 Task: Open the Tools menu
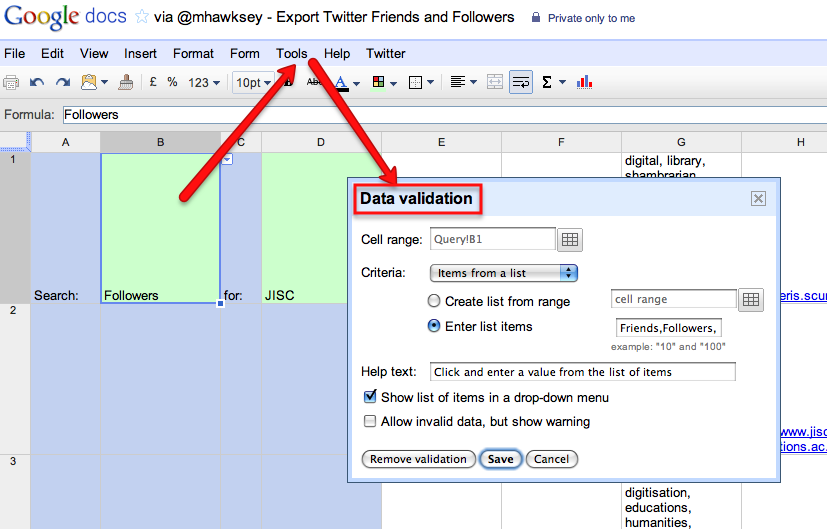click(x=292, y=53)
